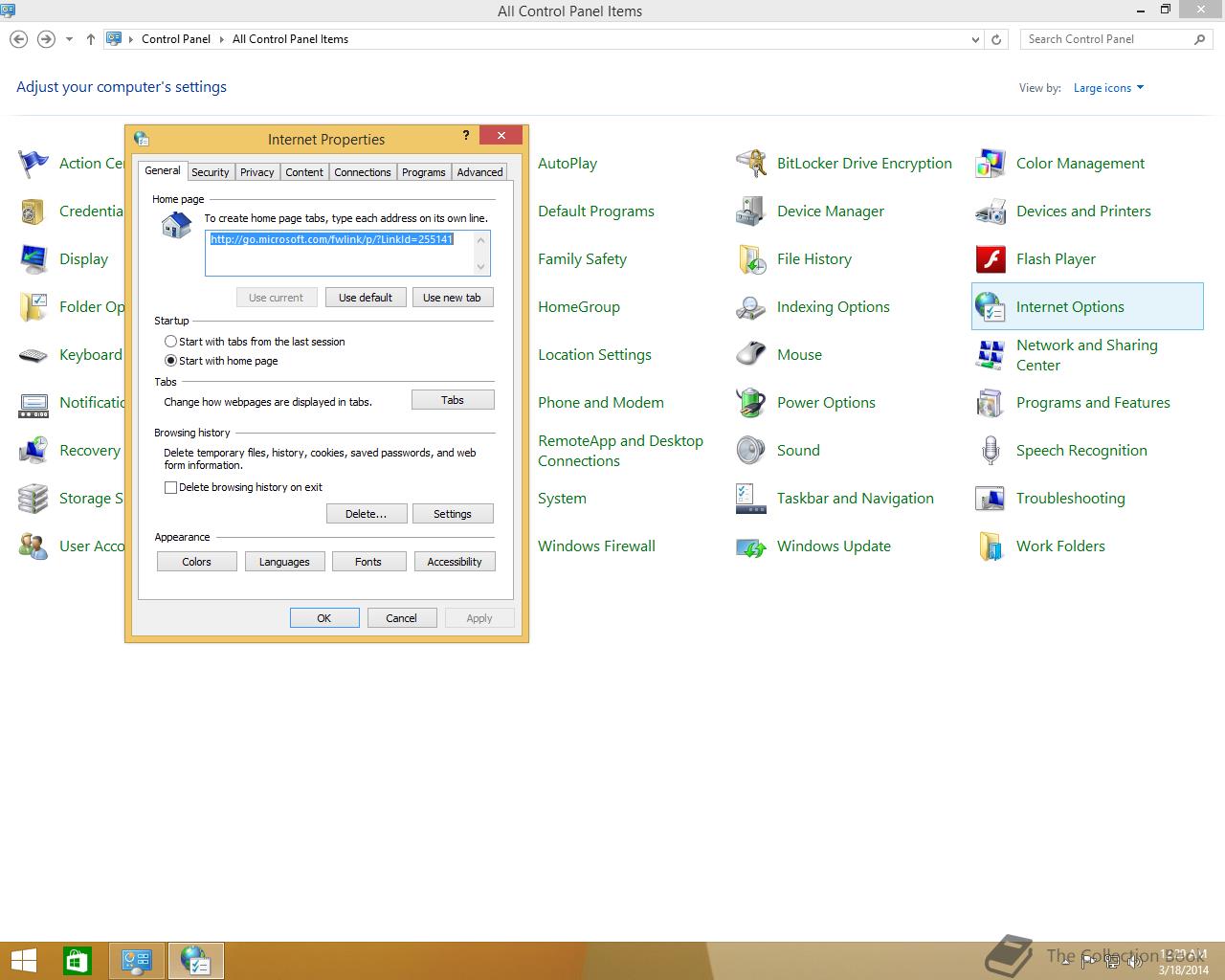Open the Action Center flag icon
1225x980 pixels.
(33, 164)
